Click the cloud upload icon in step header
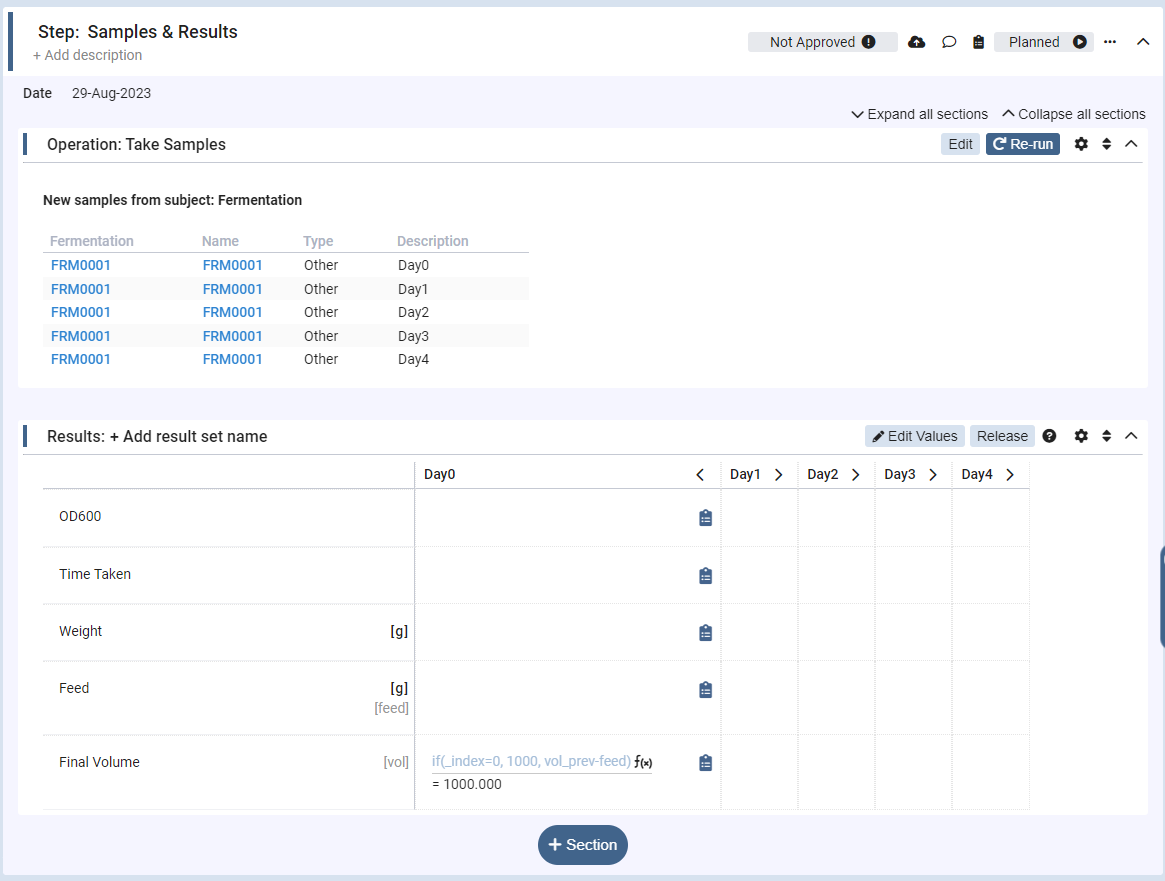The height and width of the screenshot is (881, 1165). (x=916, y=42)
